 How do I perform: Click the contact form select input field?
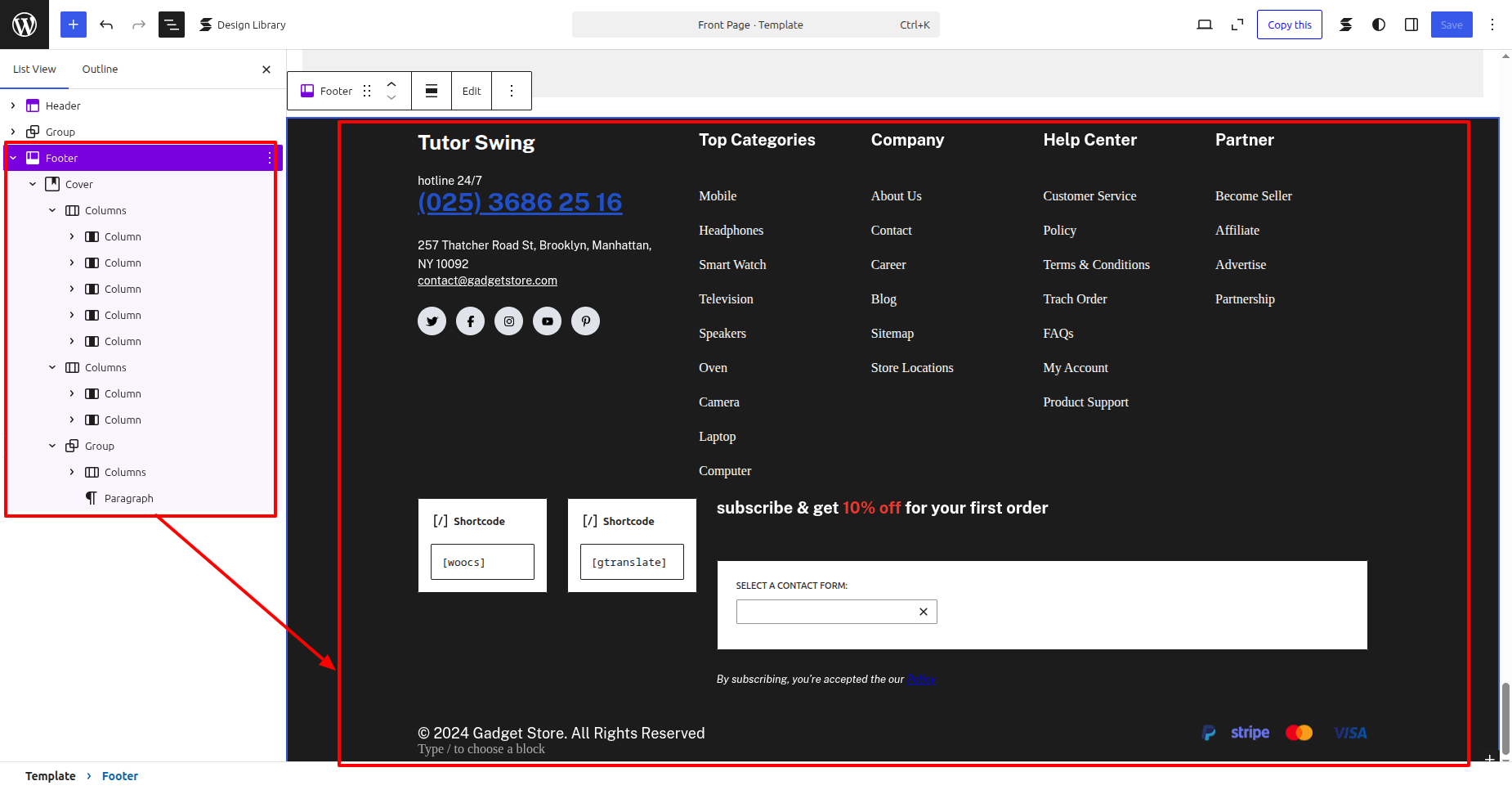click(825, 612)
